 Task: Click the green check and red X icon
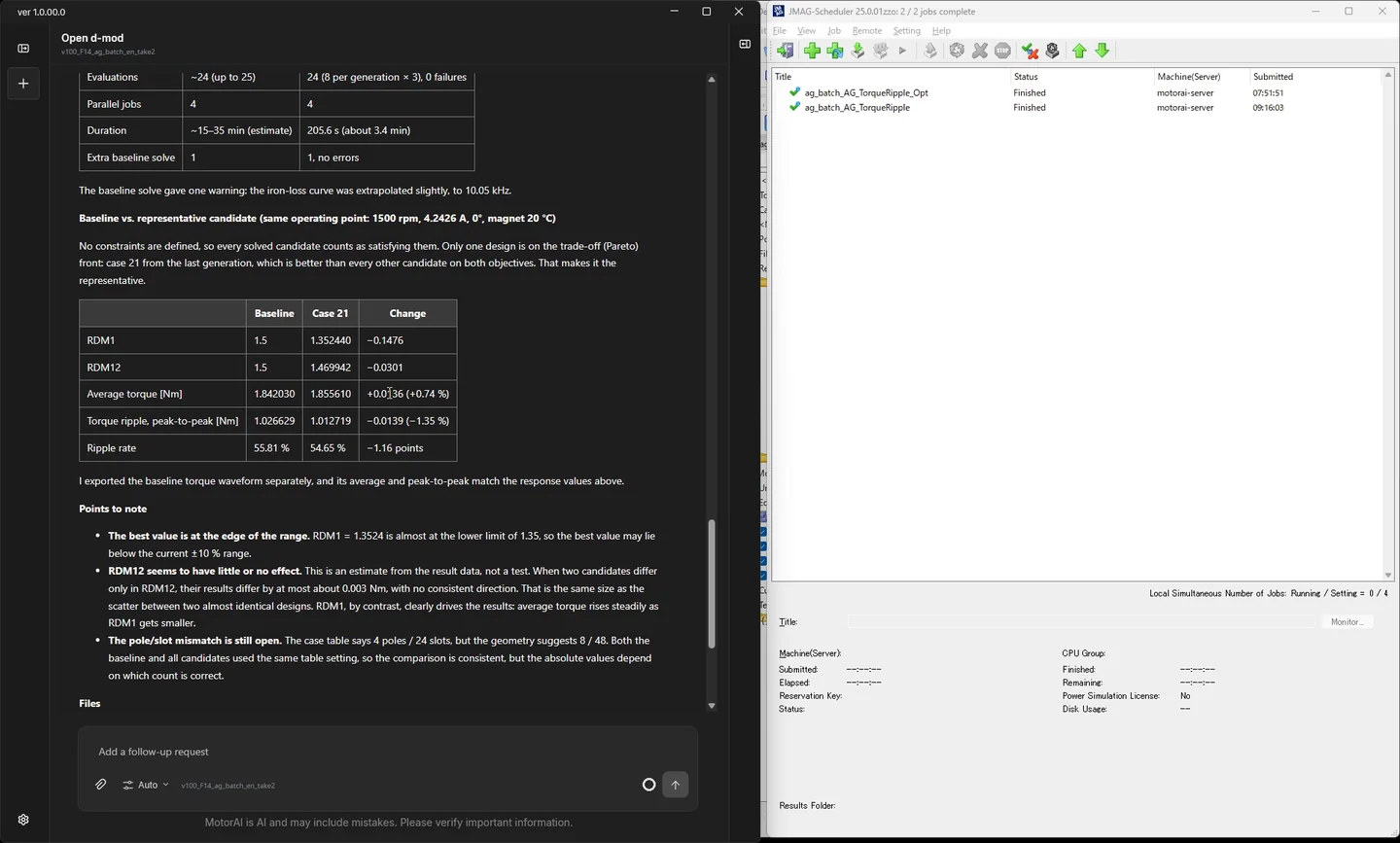pyautogui.click(x=1030, y=51)
